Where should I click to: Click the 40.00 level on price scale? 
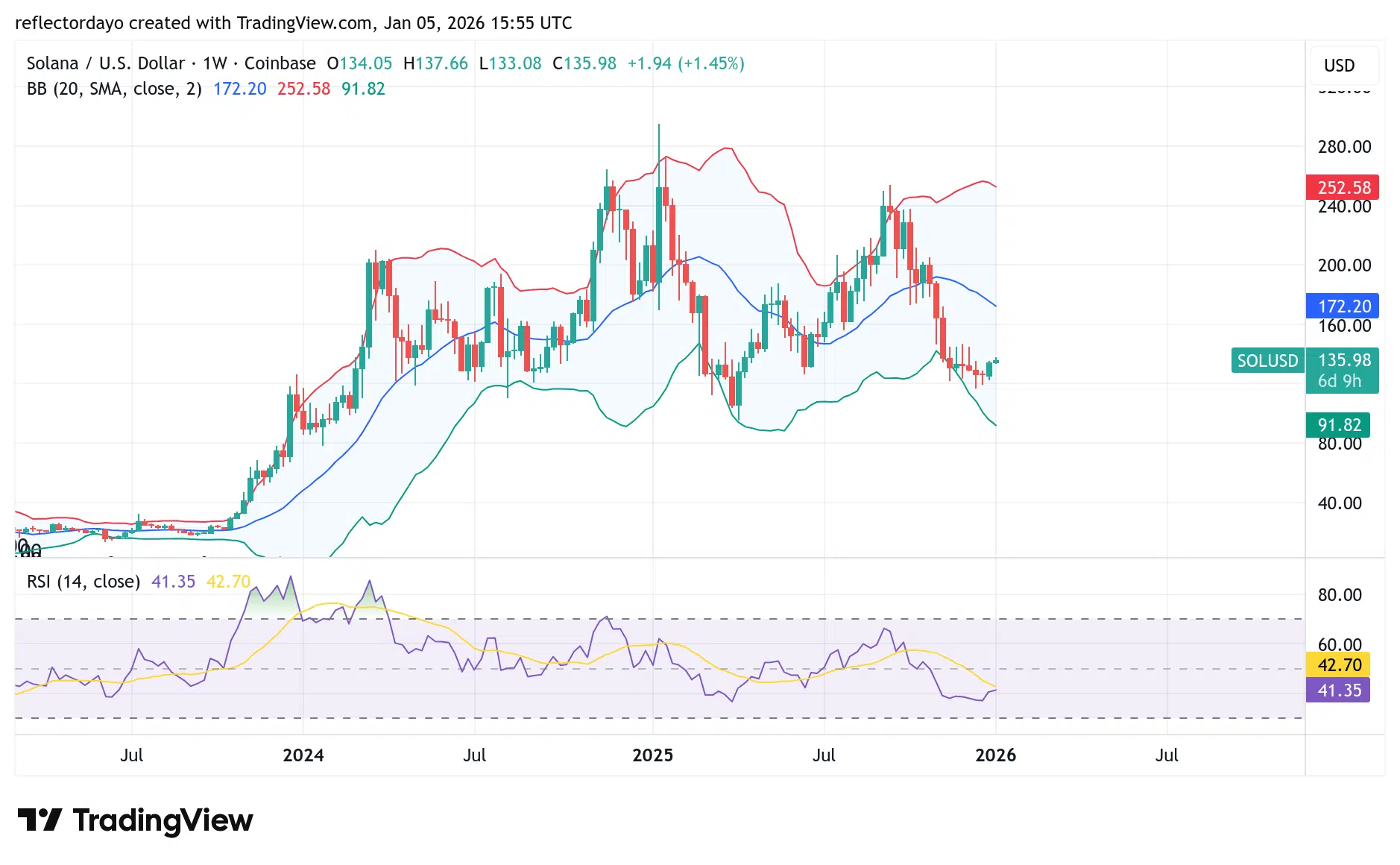point(1339,503)
